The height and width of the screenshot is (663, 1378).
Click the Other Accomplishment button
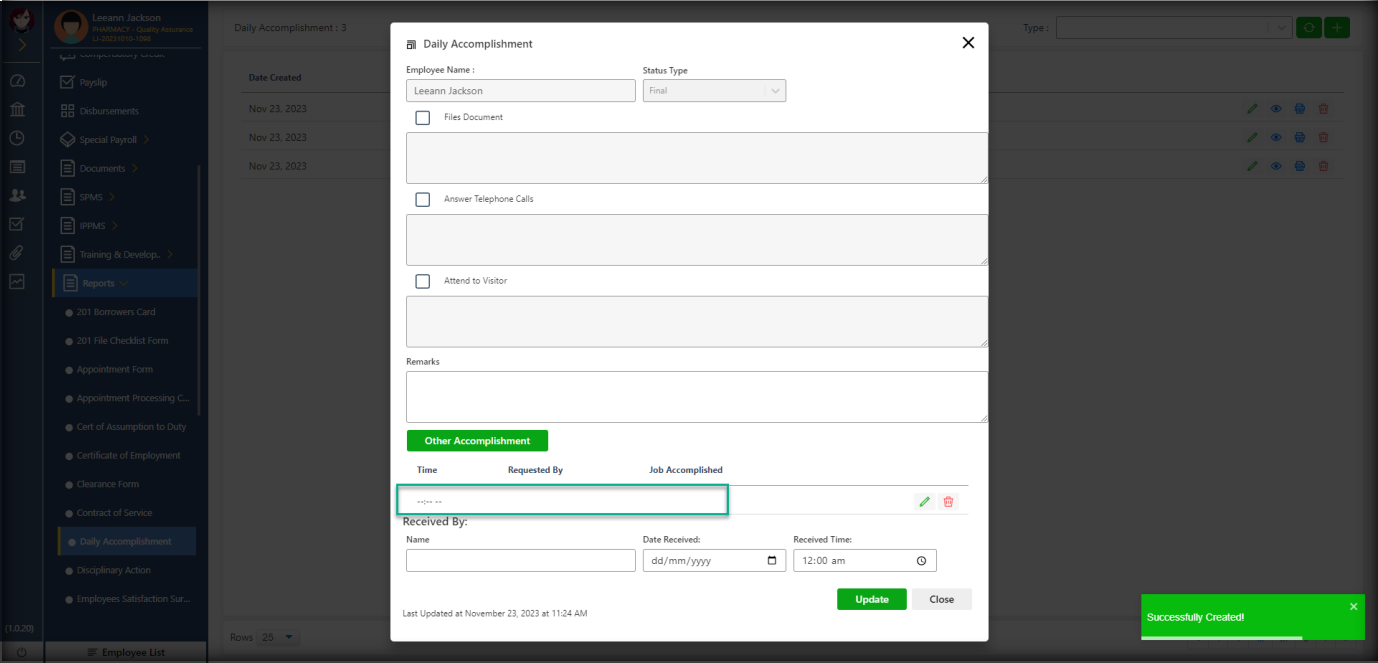pos(477,441)
